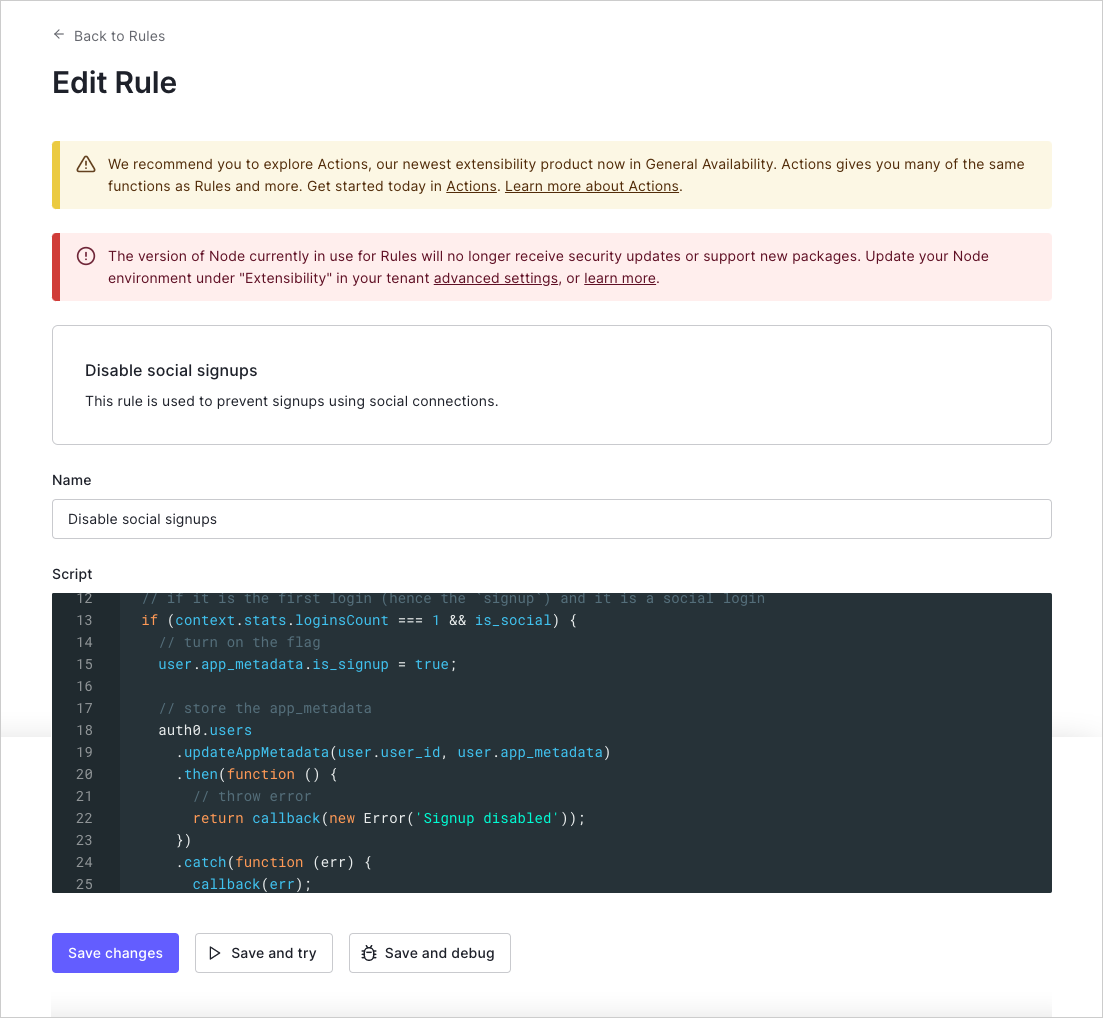
Task: Open the Actions link in the recommendation banner
Action: (471, 186)
